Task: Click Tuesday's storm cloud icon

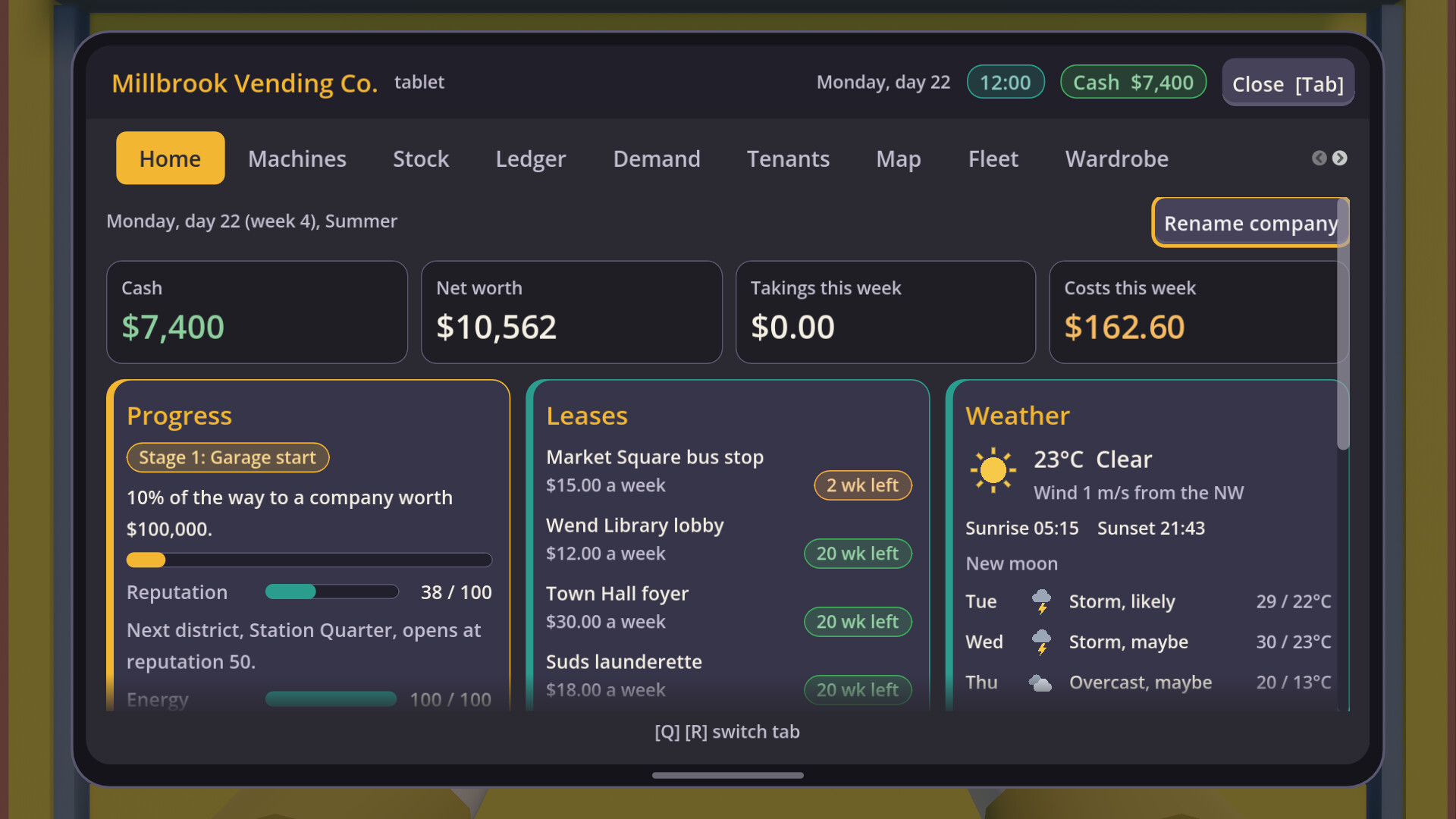Action: 1042,602
